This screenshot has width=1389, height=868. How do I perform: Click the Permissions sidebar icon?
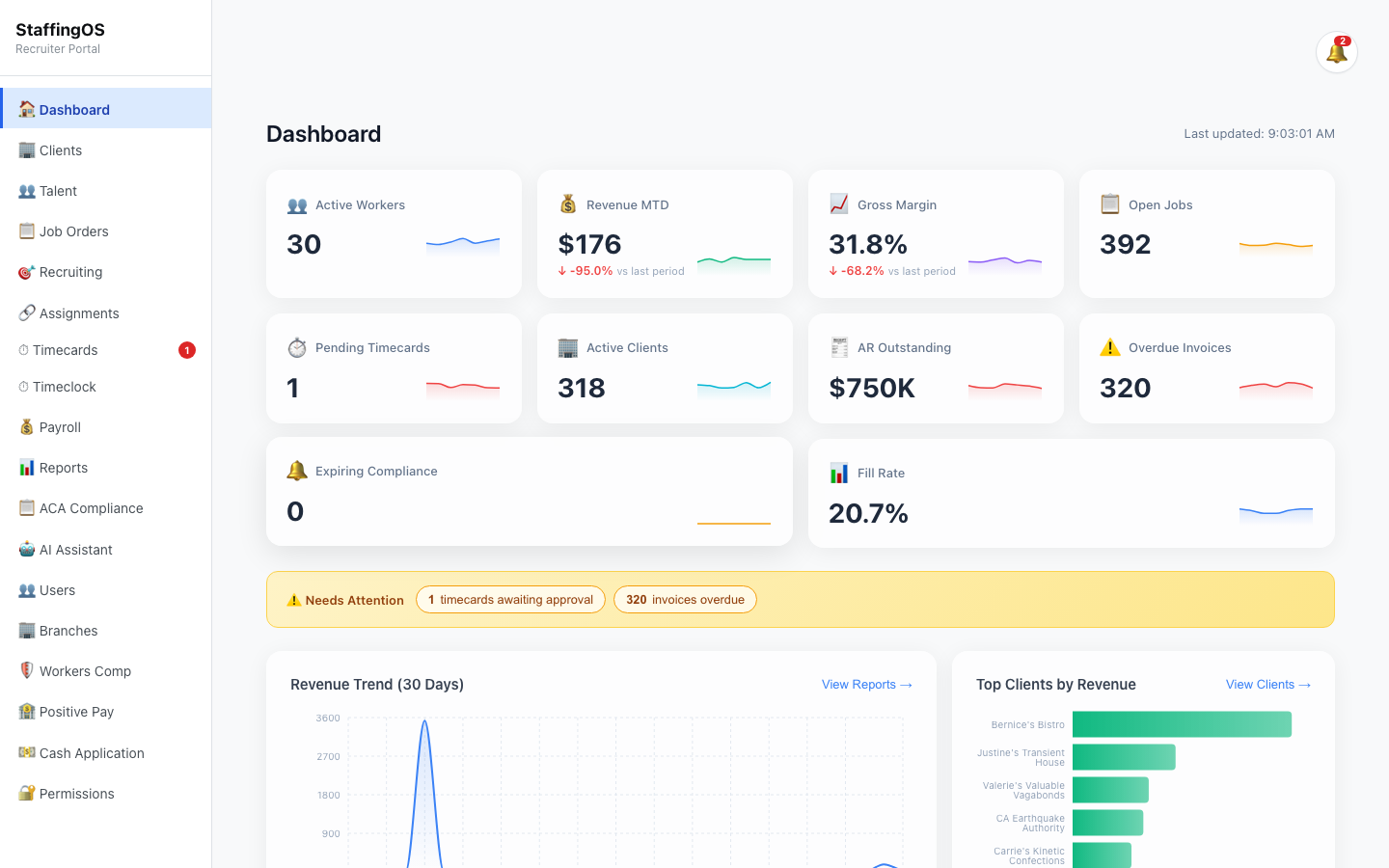27,793
